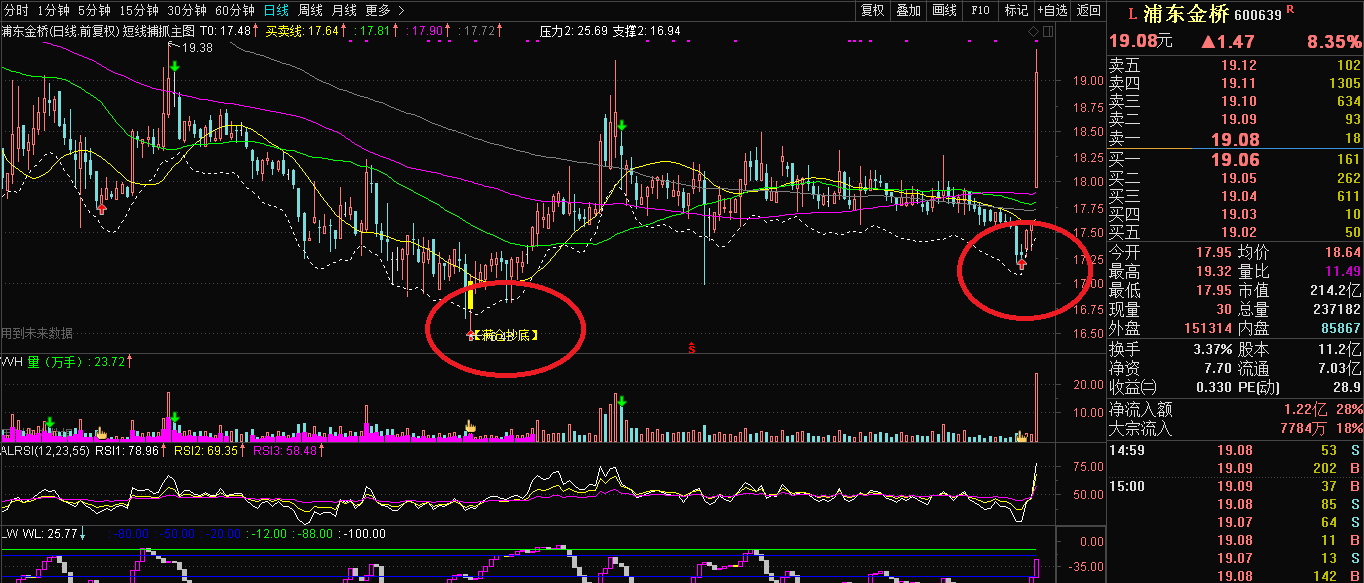Switch to the 15分钟 chart period
1364x583 pixels.
click(x=139, y=11)
